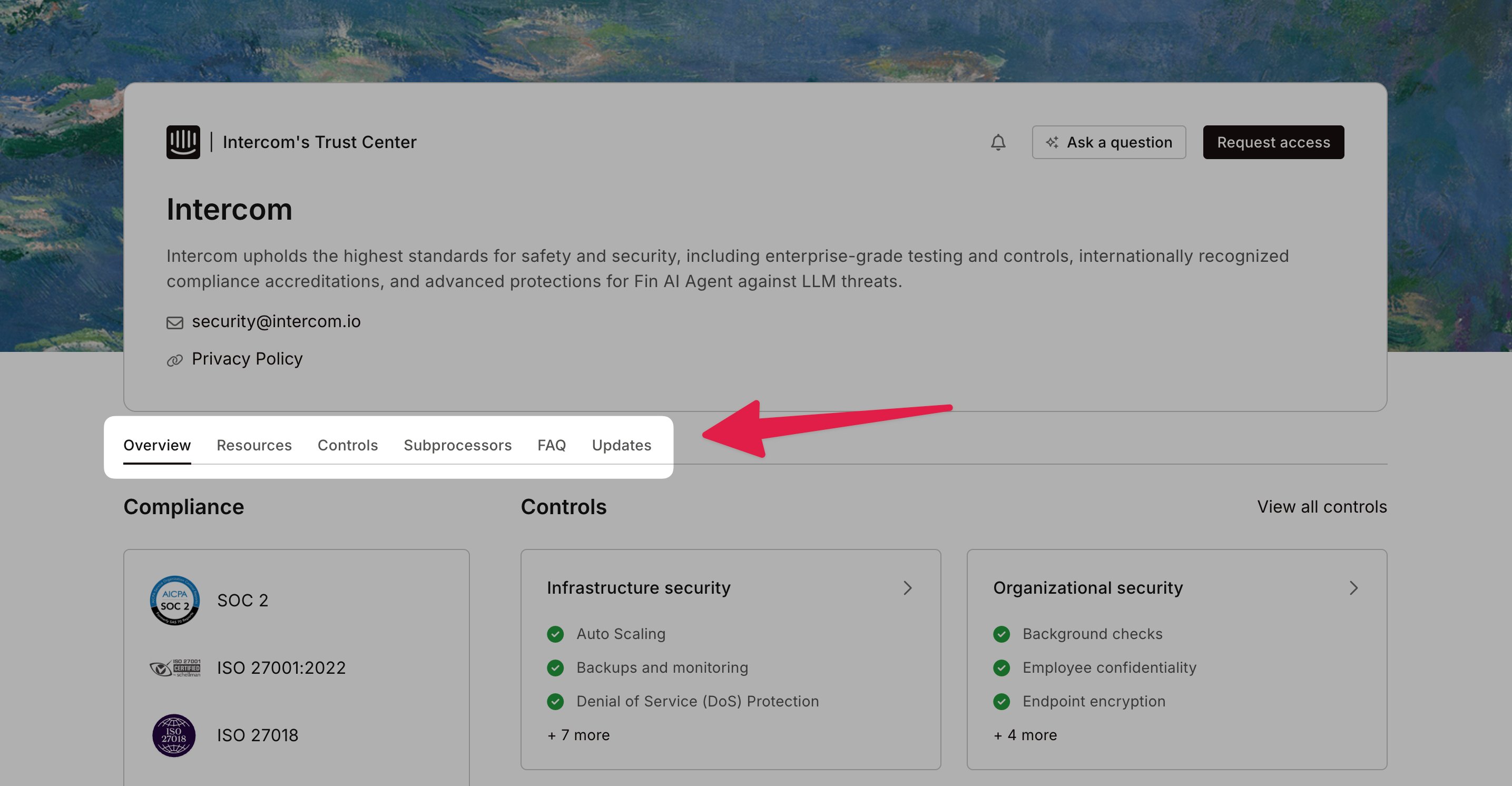This screenshot has width=1512, height=786.
Task: Select the ISO 27001:2022 compliance label
Action: click(x=281, y=668)
